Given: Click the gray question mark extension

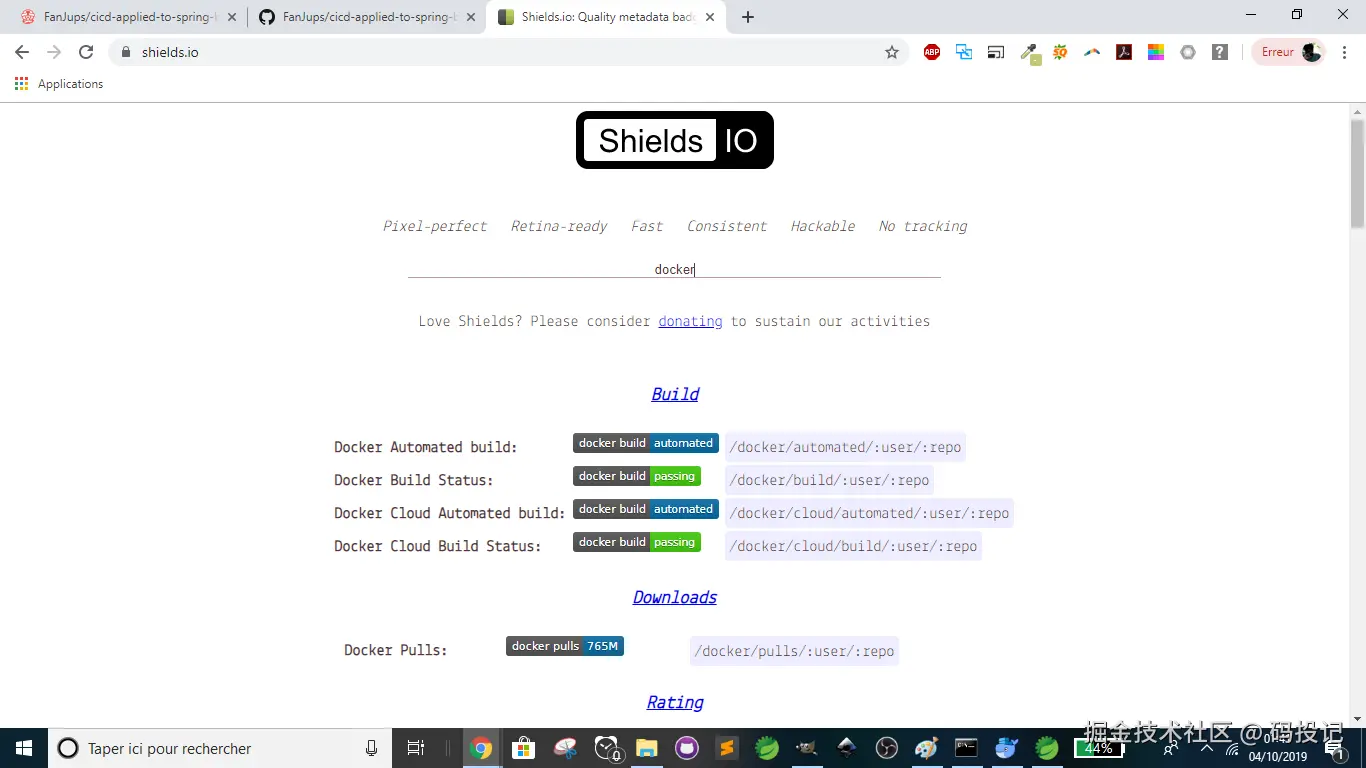Looking at the screenshot, I should click(x=1220, y=52).
